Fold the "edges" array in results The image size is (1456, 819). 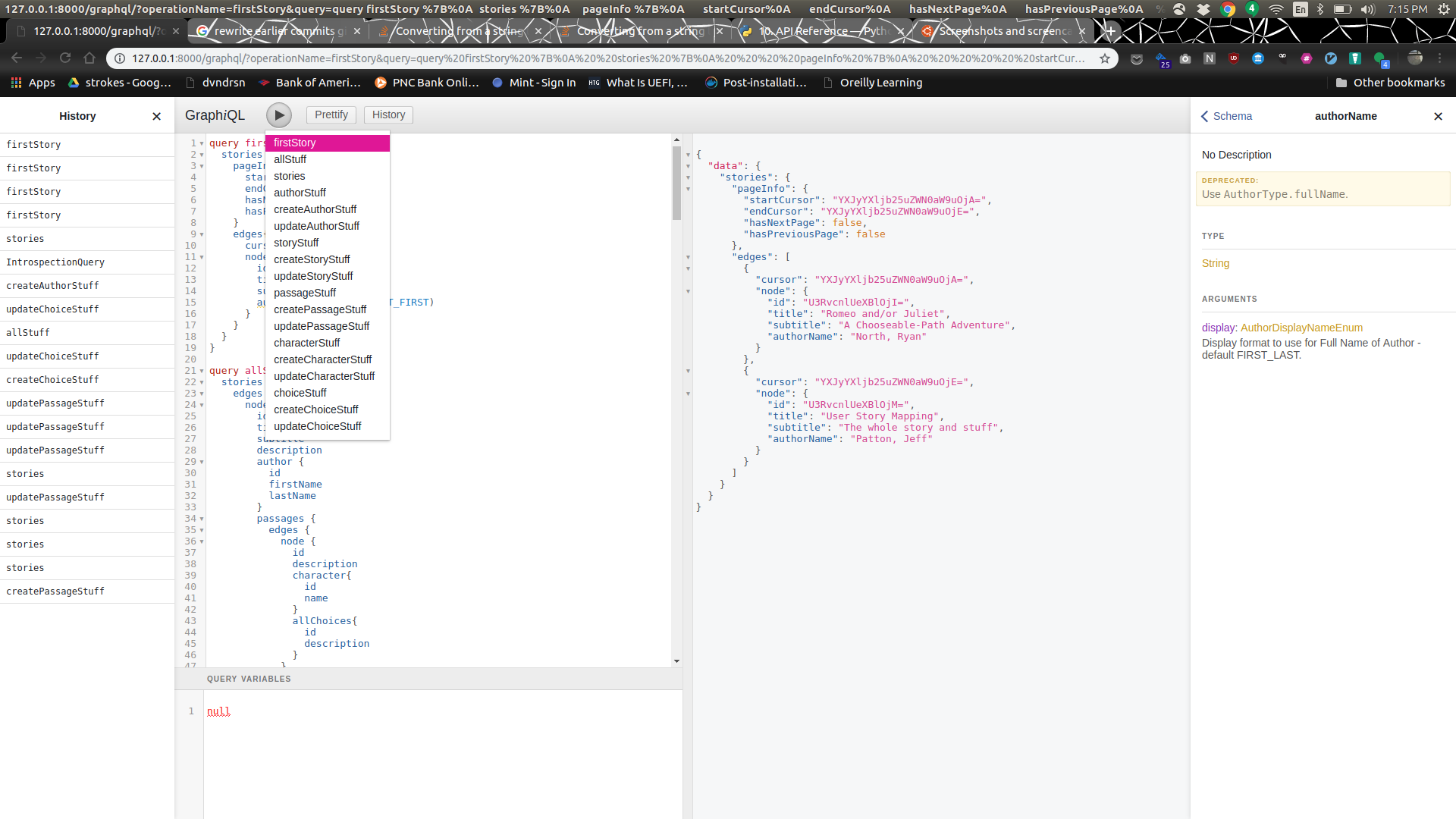click(688, 257)
